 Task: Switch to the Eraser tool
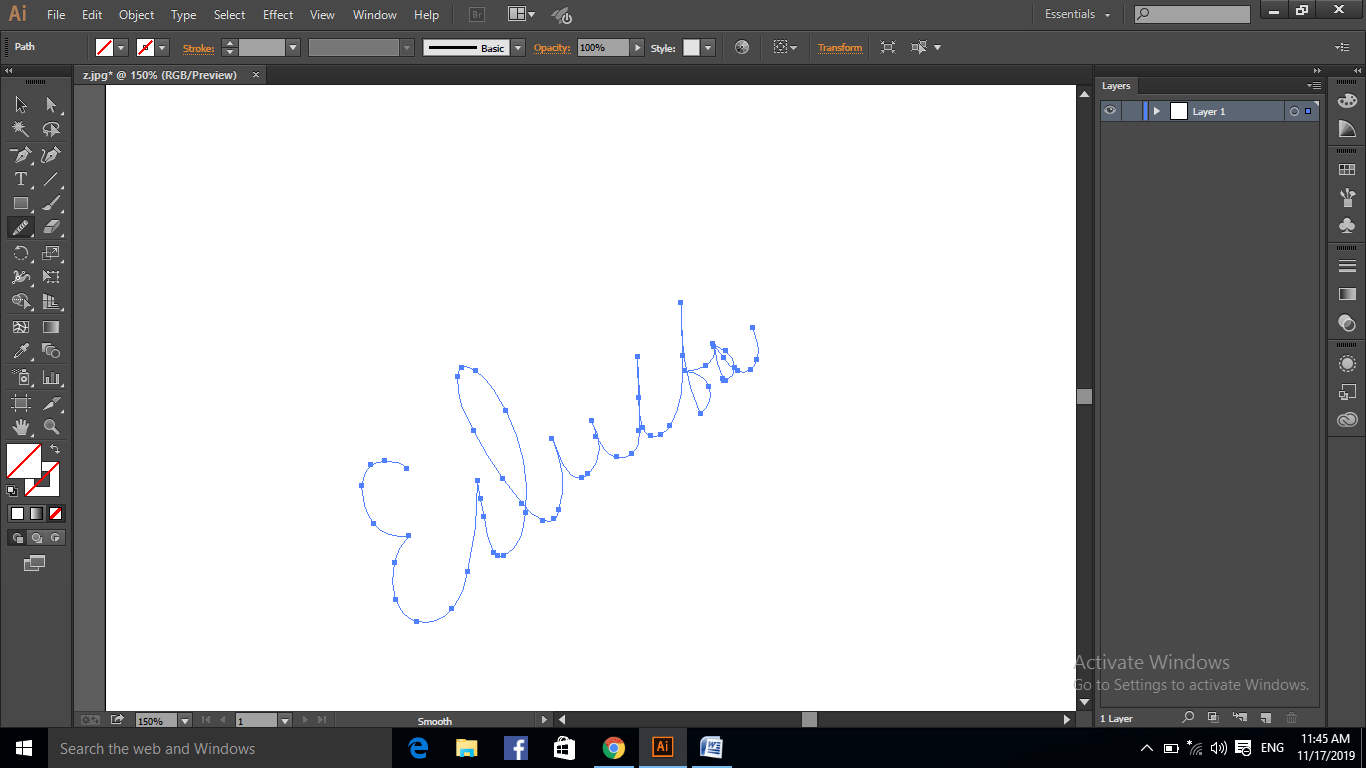(52, 227)
